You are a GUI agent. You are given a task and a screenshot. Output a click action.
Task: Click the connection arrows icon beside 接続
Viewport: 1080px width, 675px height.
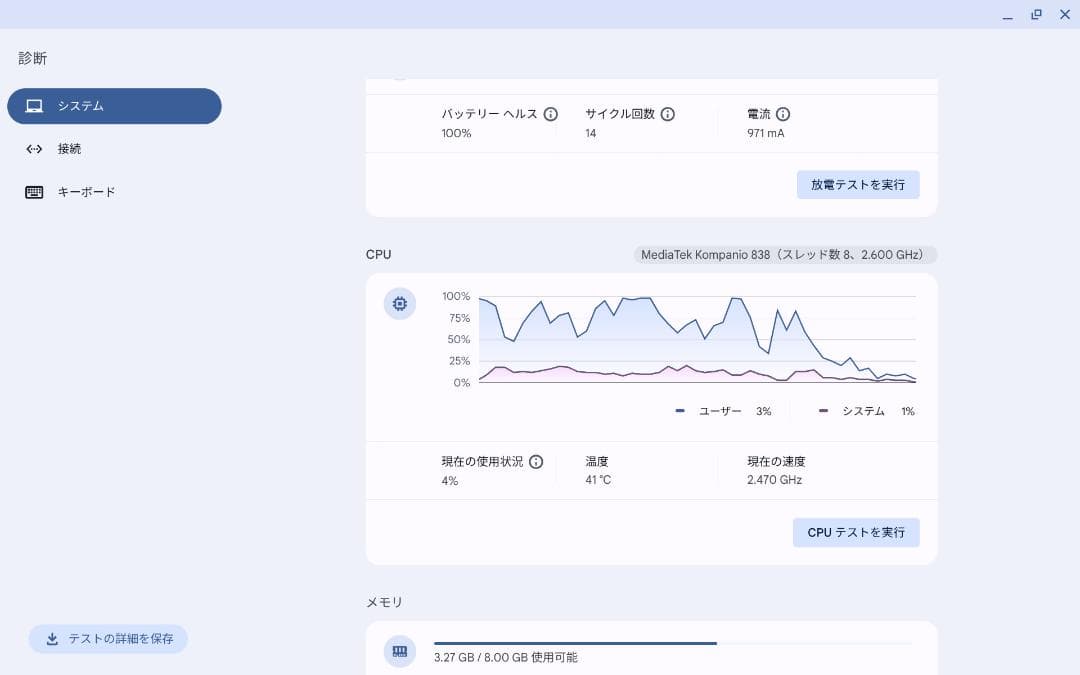click(34, 149)
